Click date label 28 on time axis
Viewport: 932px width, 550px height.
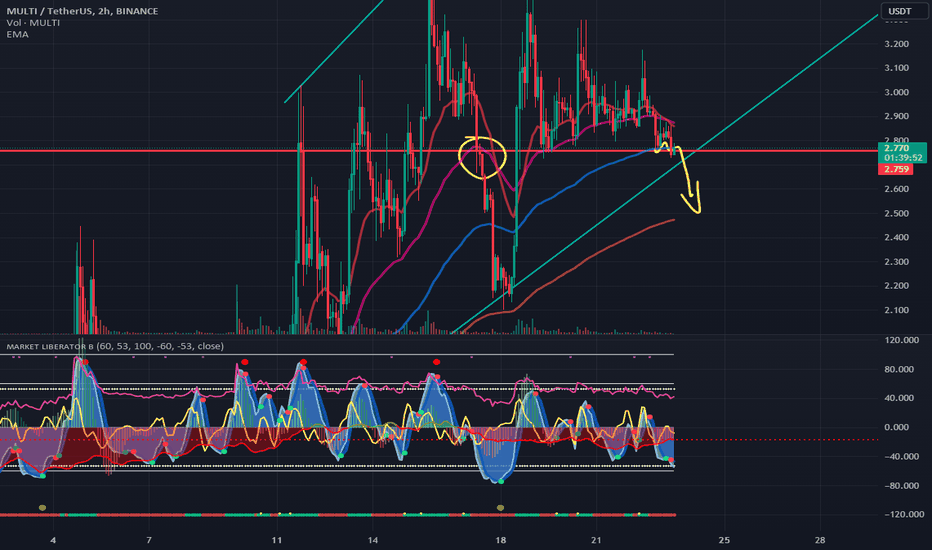coord(820,540)
